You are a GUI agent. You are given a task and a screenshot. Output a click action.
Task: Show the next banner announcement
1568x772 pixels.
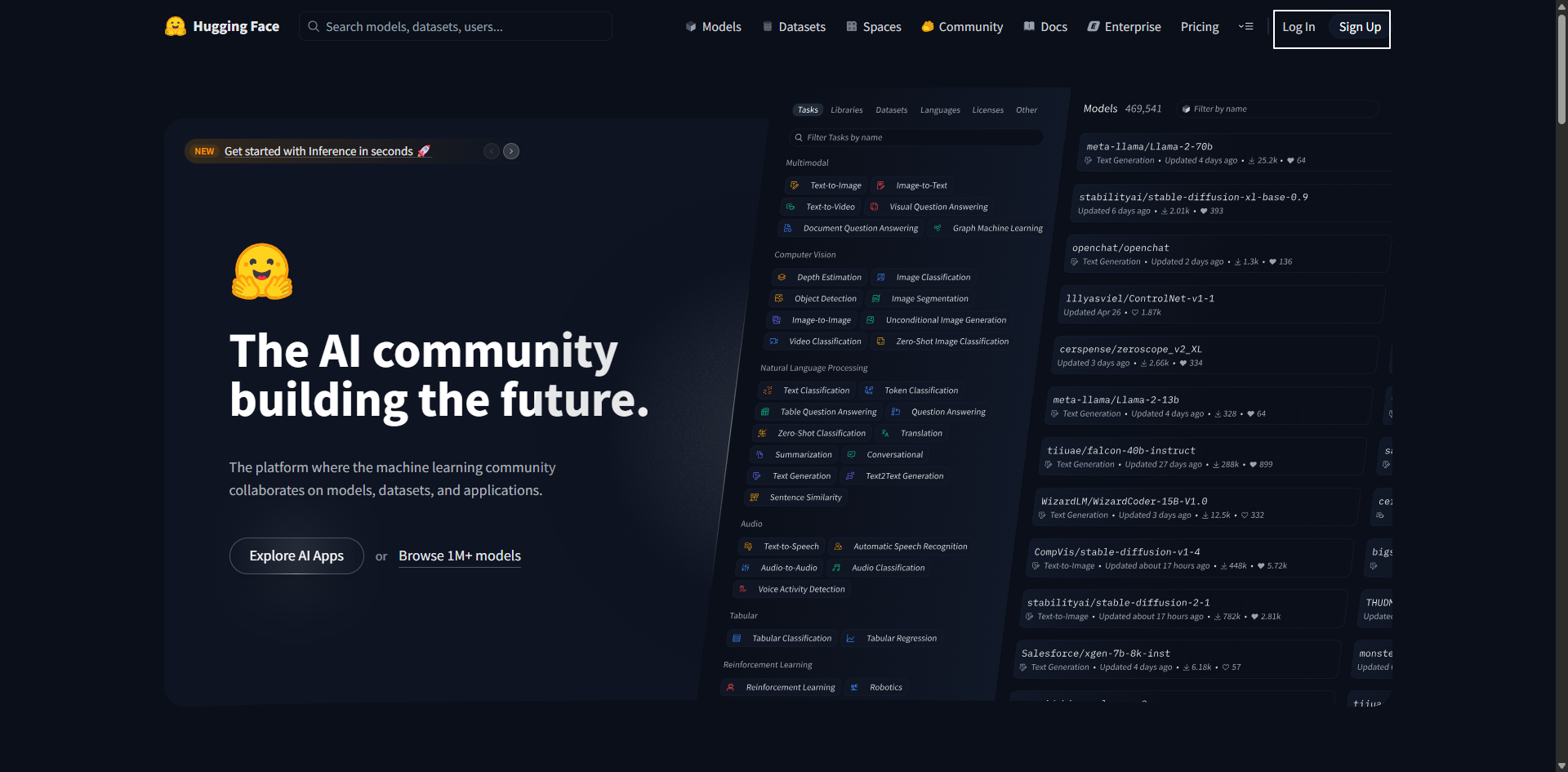pyautogui.click(x=511, y=151)
